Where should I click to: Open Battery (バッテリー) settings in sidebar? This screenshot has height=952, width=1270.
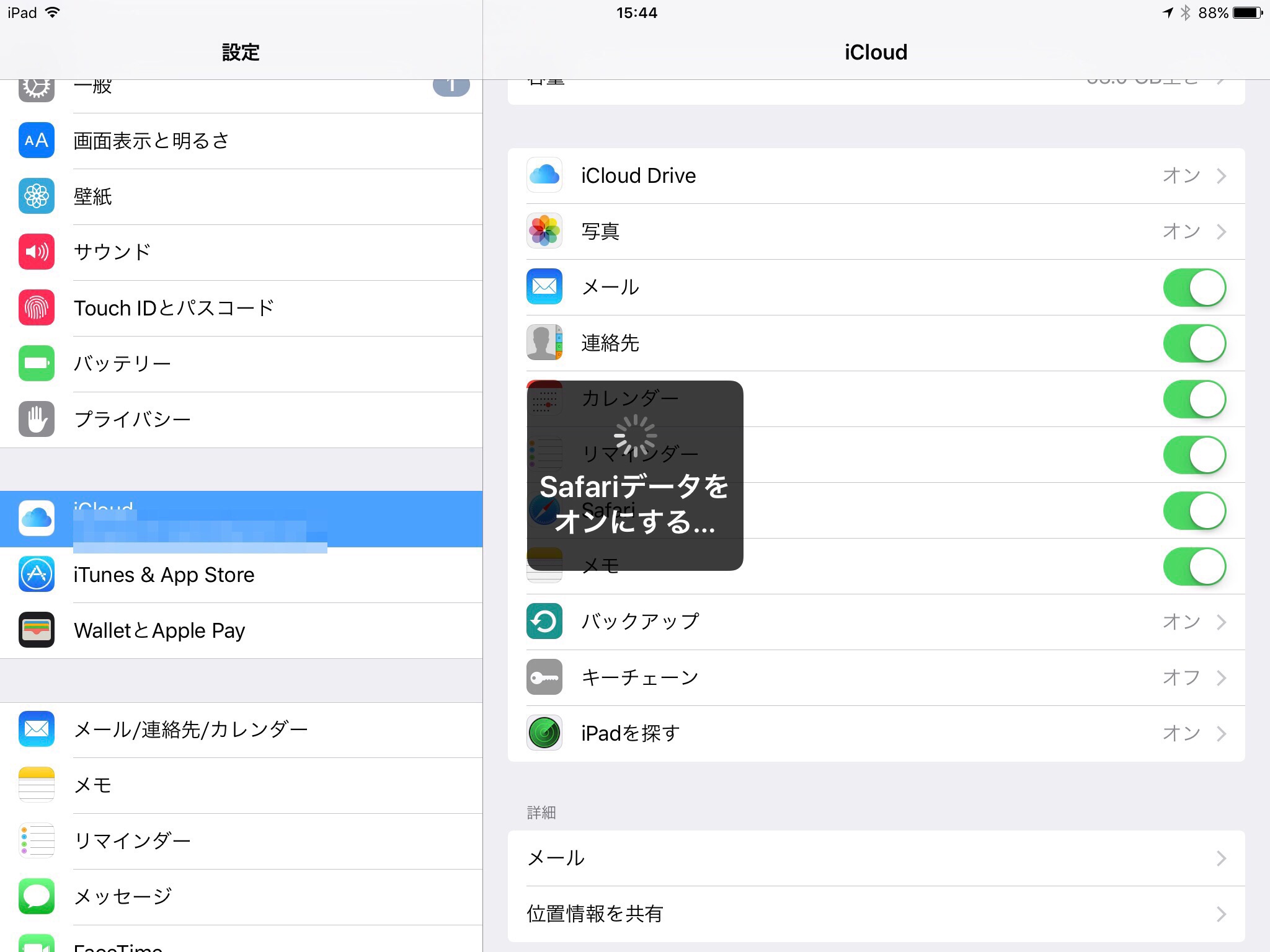pos(123,363)
